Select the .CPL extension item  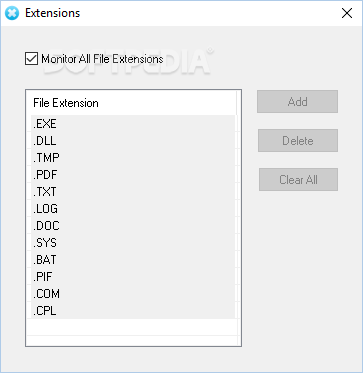pyautogui.click(x=133, y=311)
